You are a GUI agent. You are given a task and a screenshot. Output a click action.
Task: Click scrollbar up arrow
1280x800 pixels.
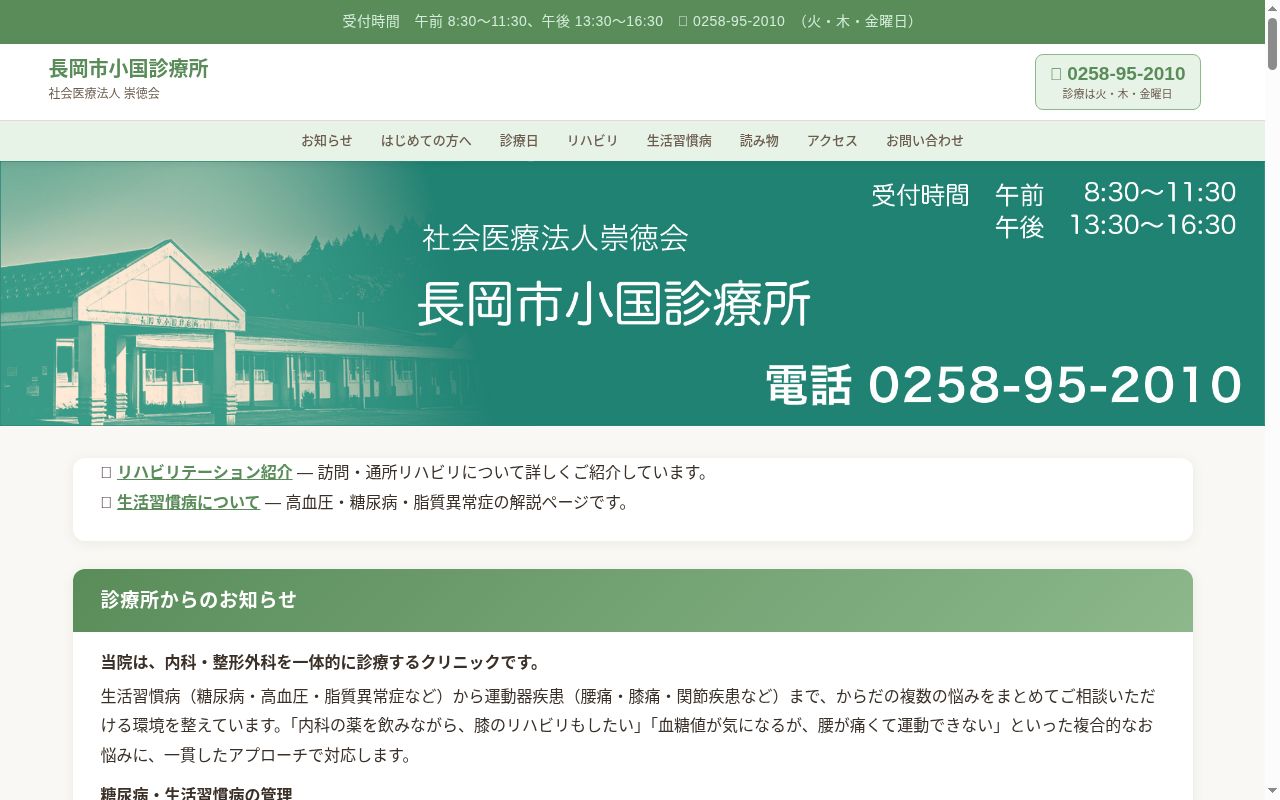tap(1272, 8)
